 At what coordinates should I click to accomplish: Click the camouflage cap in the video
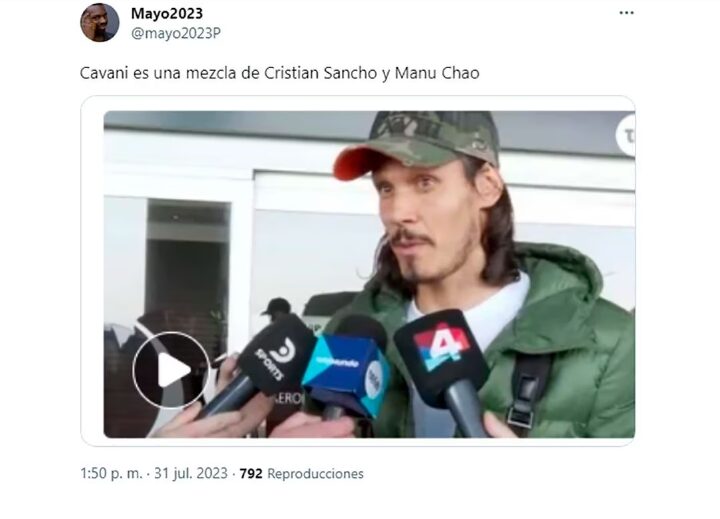click(x=416, y=142)
